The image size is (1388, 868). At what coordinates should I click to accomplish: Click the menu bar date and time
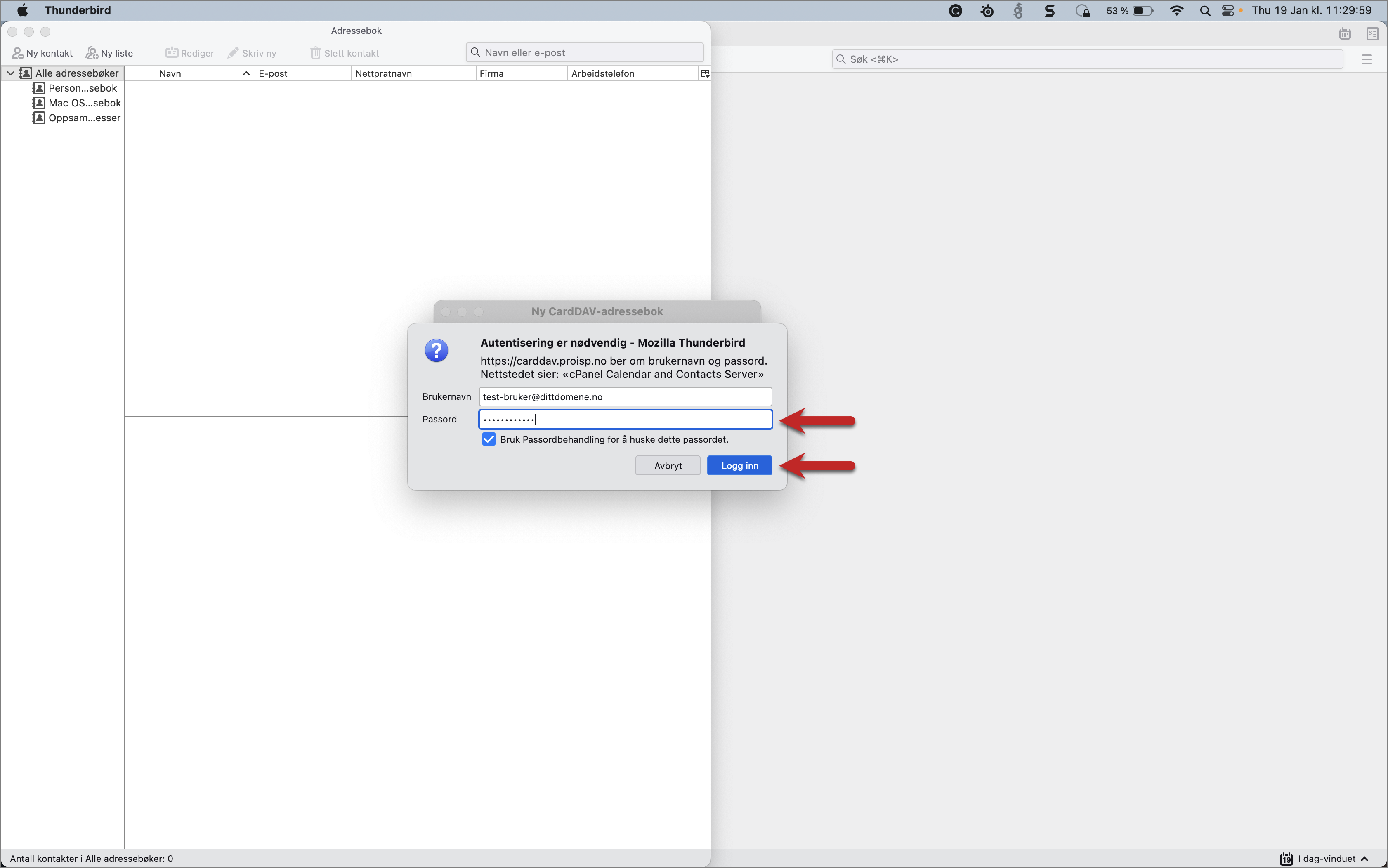point(1312,10)
